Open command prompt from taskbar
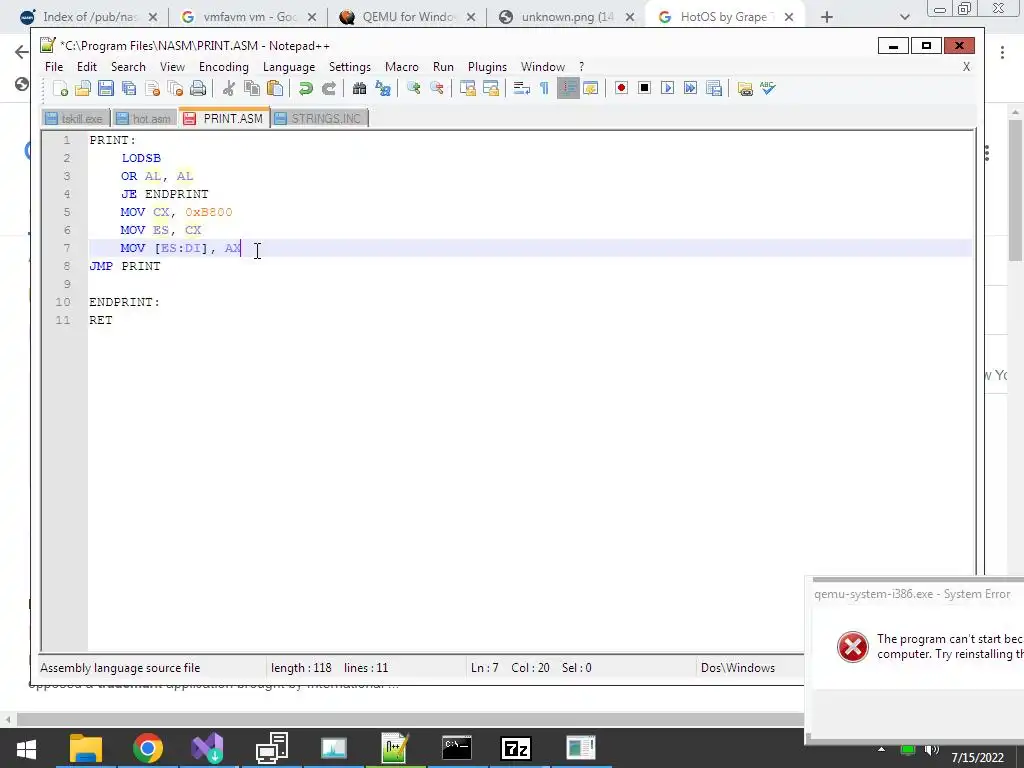This screenshot has width=1024, height=768. coord(456,748)
